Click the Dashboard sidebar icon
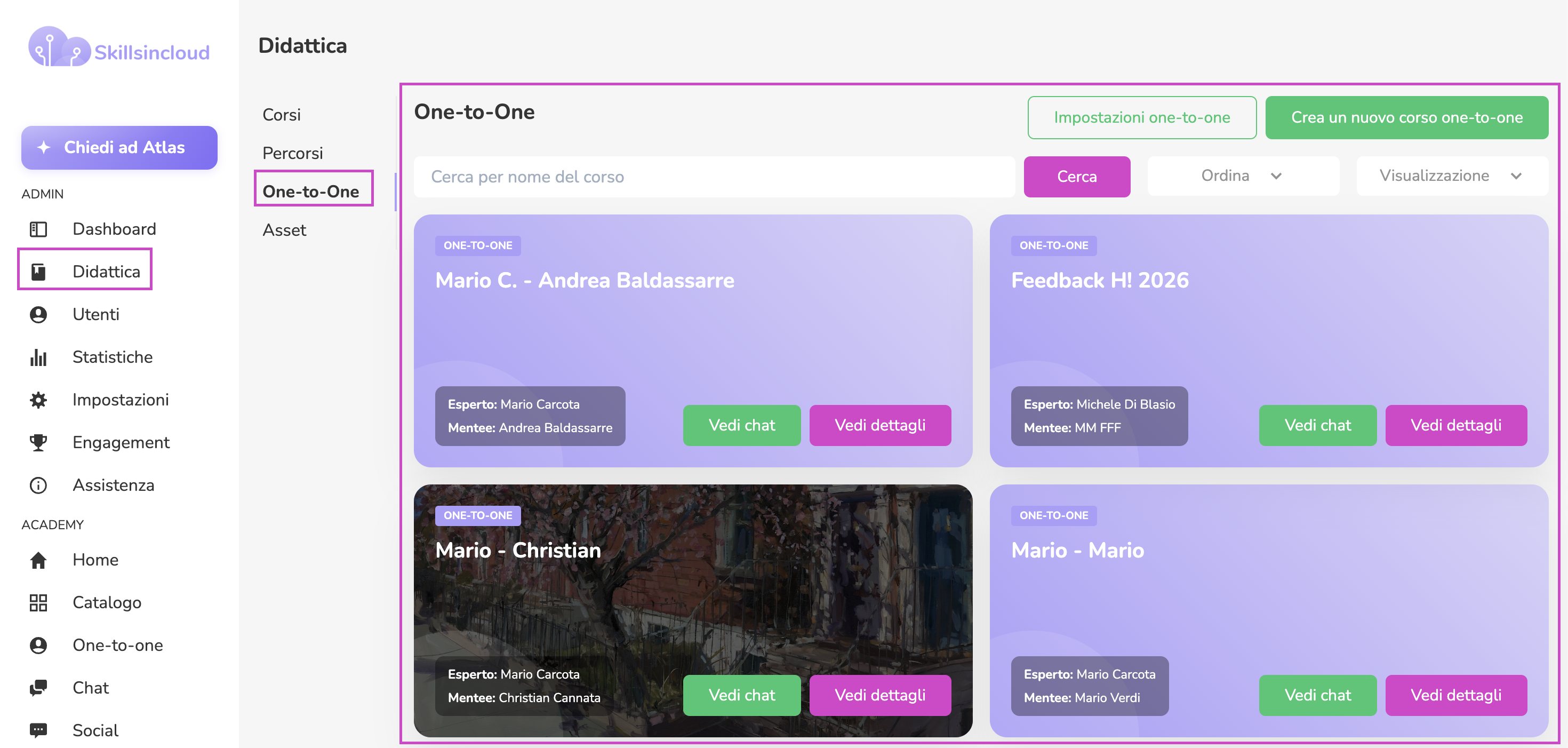The height and width of the screenshot is (748, 1568). [x=38, y=229]
